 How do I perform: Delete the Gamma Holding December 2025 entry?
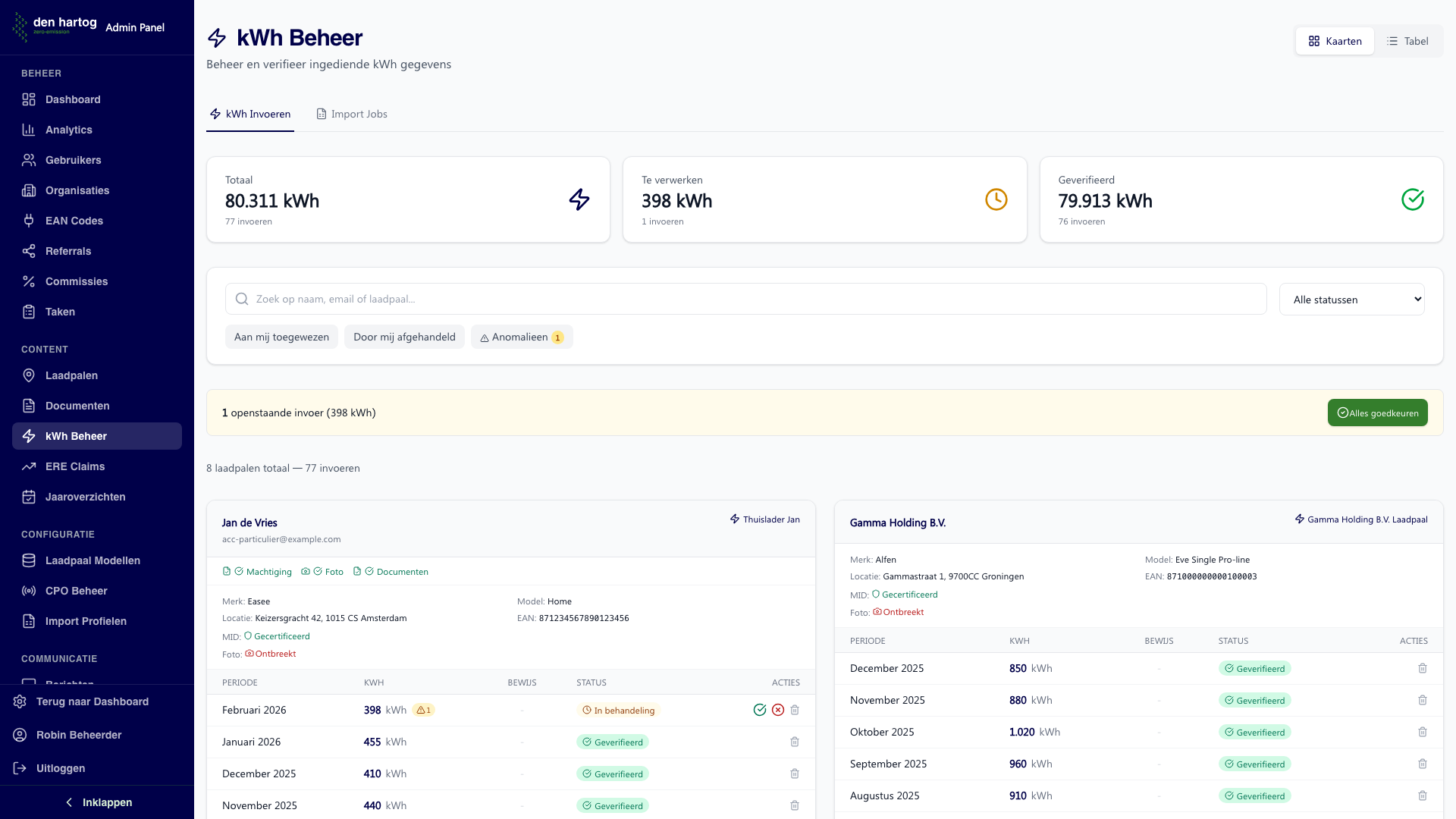pos(1423,668)
